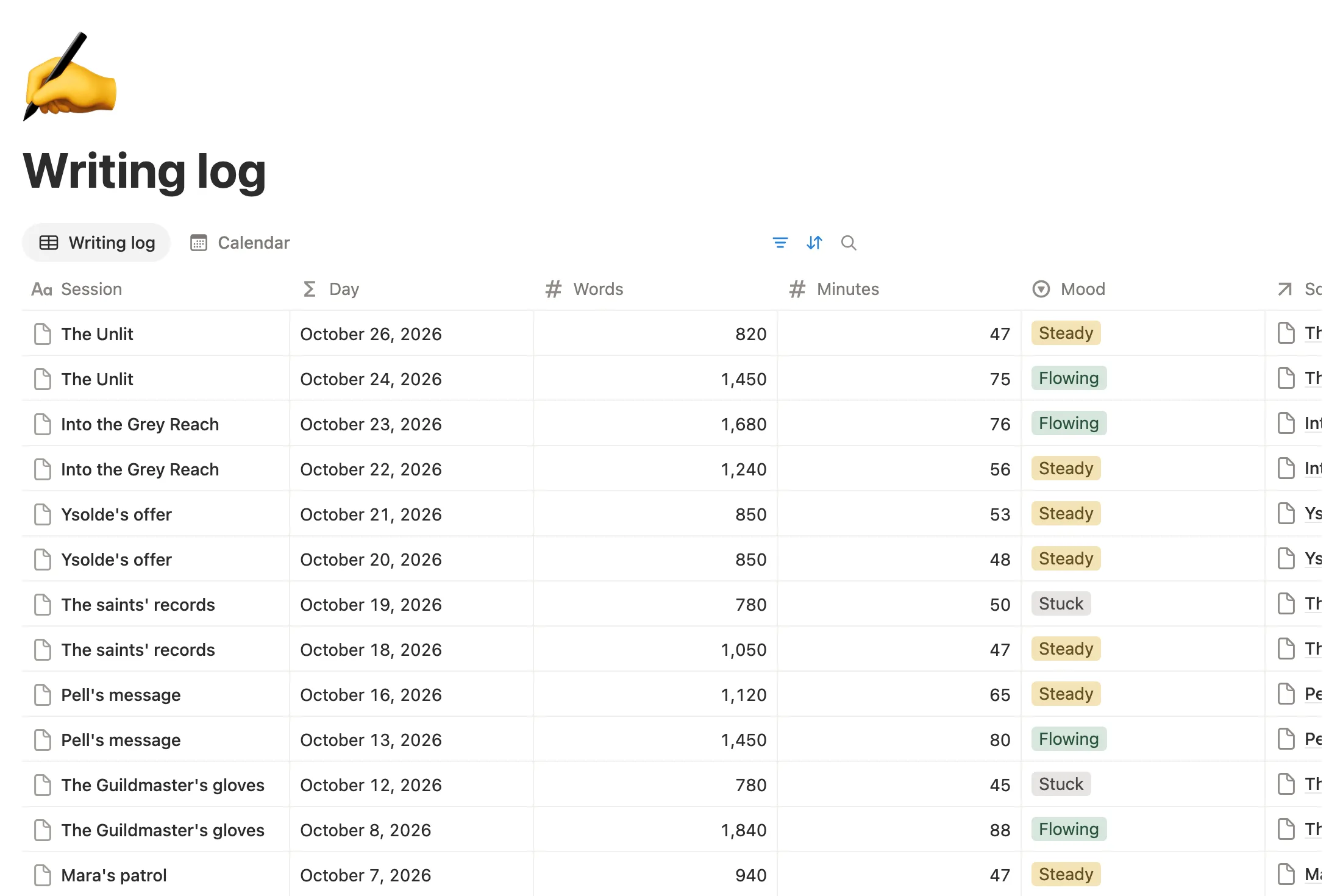Image resolution: width=1329 pixels, height=896 pixels.
Task: Click the search magnifier icon
Action: 848,243
